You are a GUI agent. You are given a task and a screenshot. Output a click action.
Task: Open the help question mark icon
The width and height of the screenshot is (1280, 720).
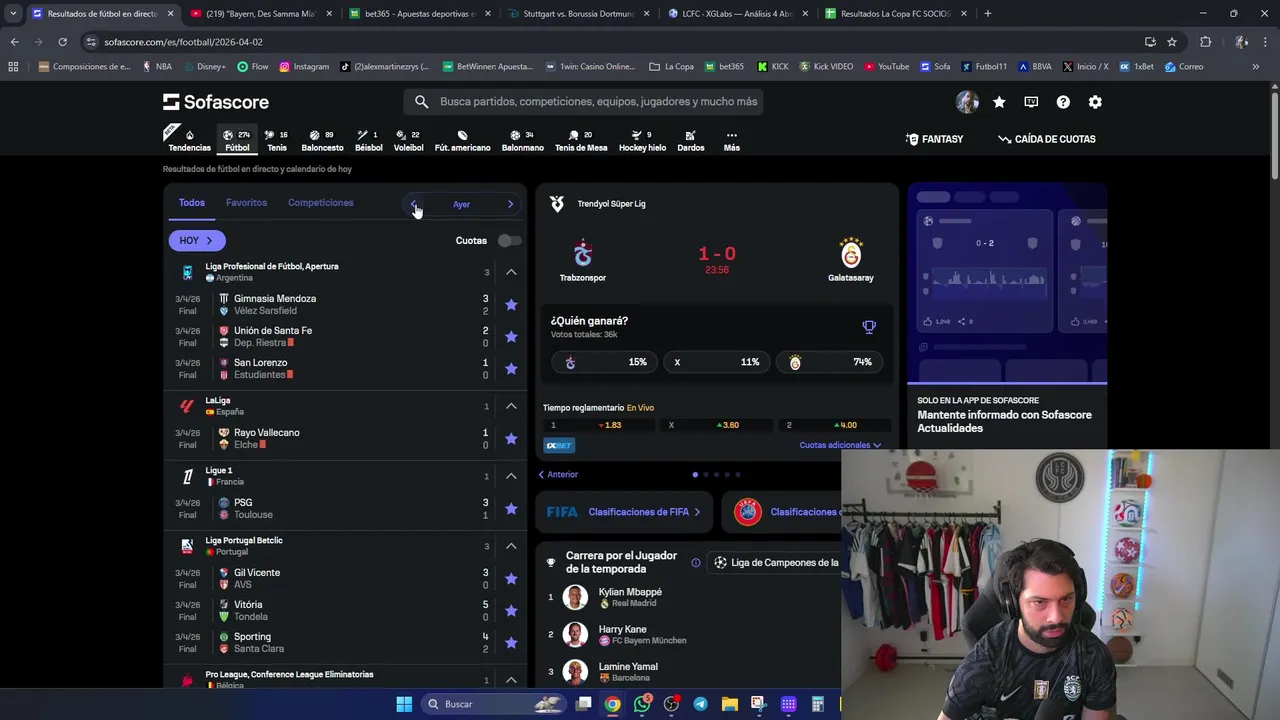tap(1063, 102)
